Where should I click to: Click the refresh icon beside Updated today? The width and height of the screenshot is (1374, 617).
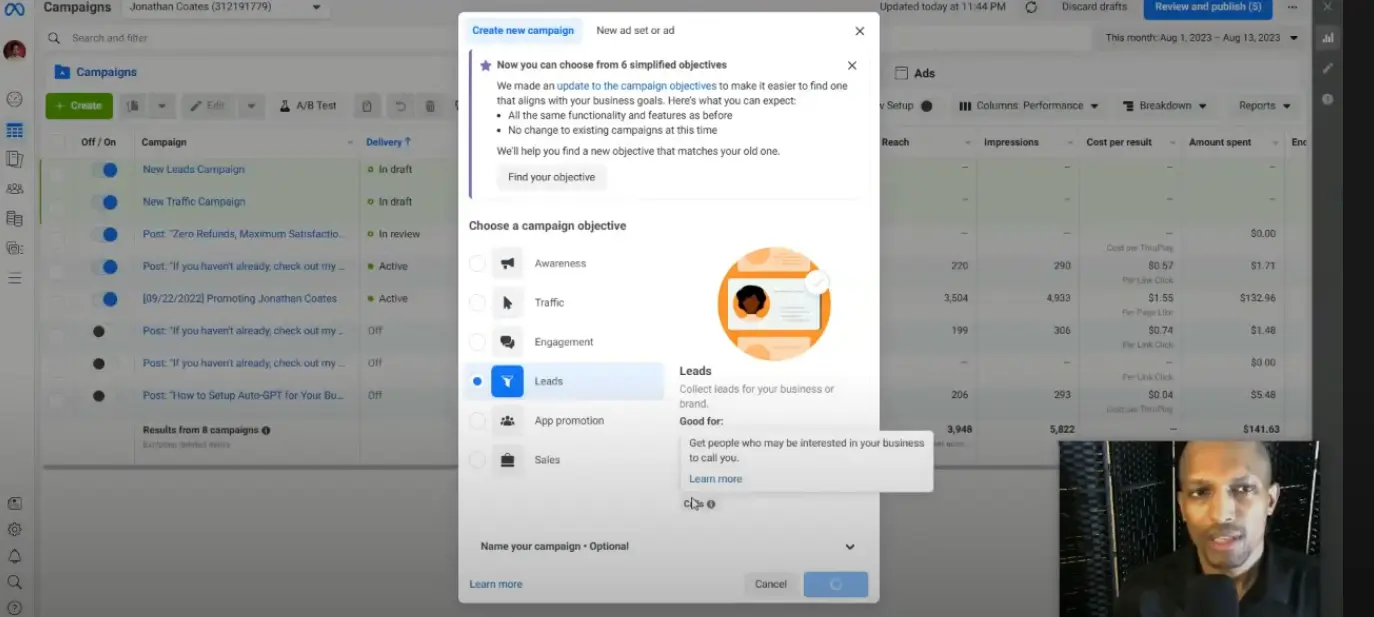[x=1031, y=7]
